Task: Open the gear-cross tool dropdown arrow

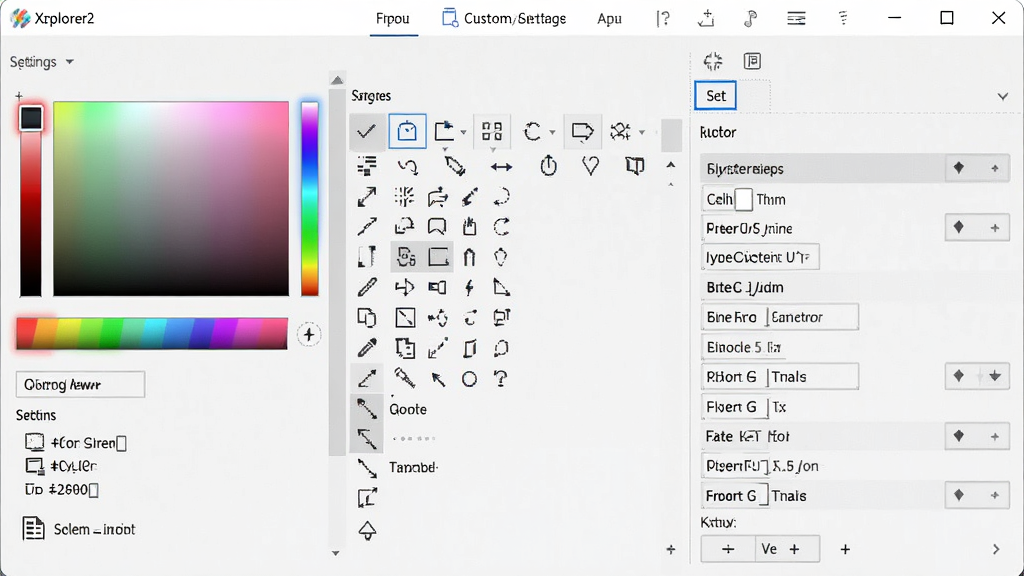Action: tap(641, 133)
